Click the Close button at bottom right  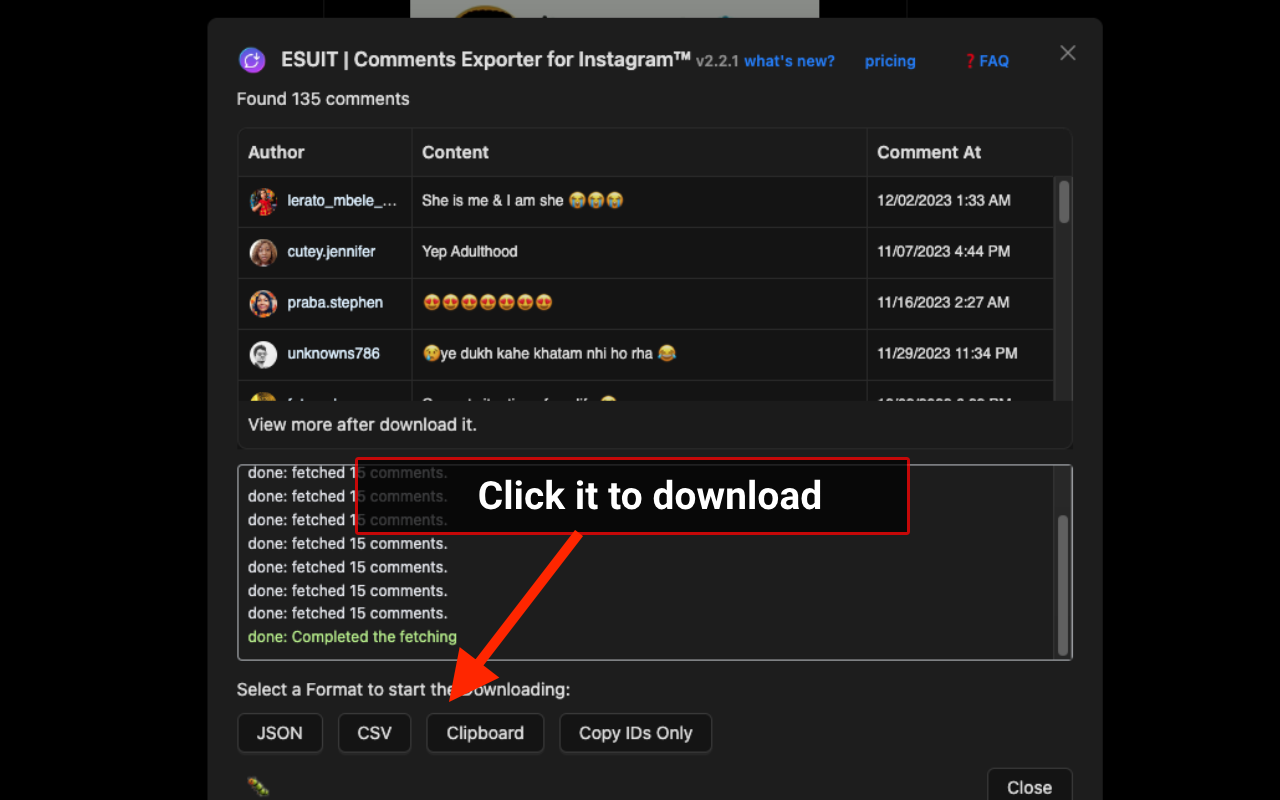click(x=1029, y=788)
